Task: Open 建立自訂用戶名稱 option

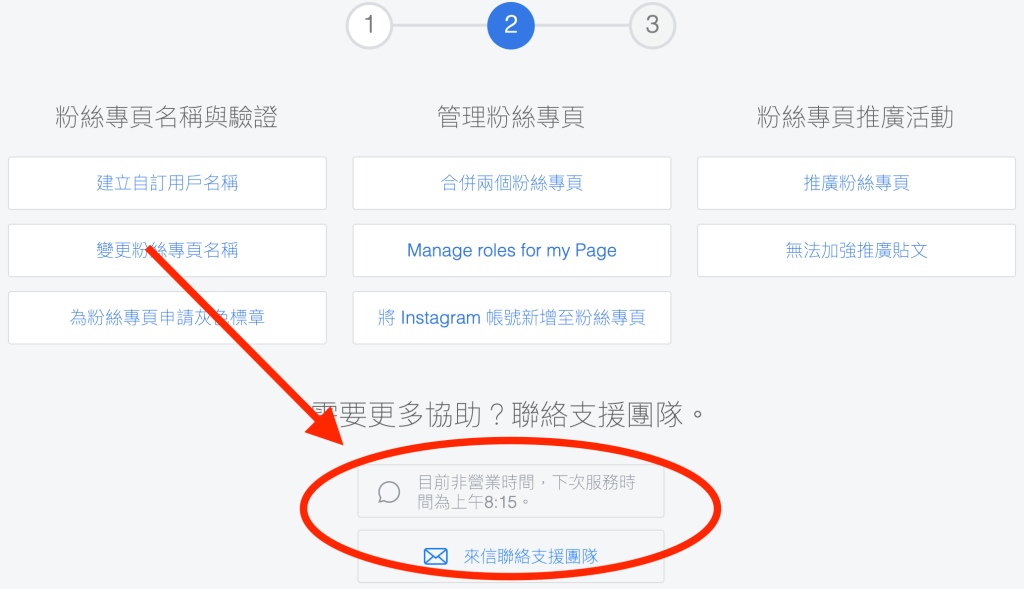Action: [x=167, y=183]
